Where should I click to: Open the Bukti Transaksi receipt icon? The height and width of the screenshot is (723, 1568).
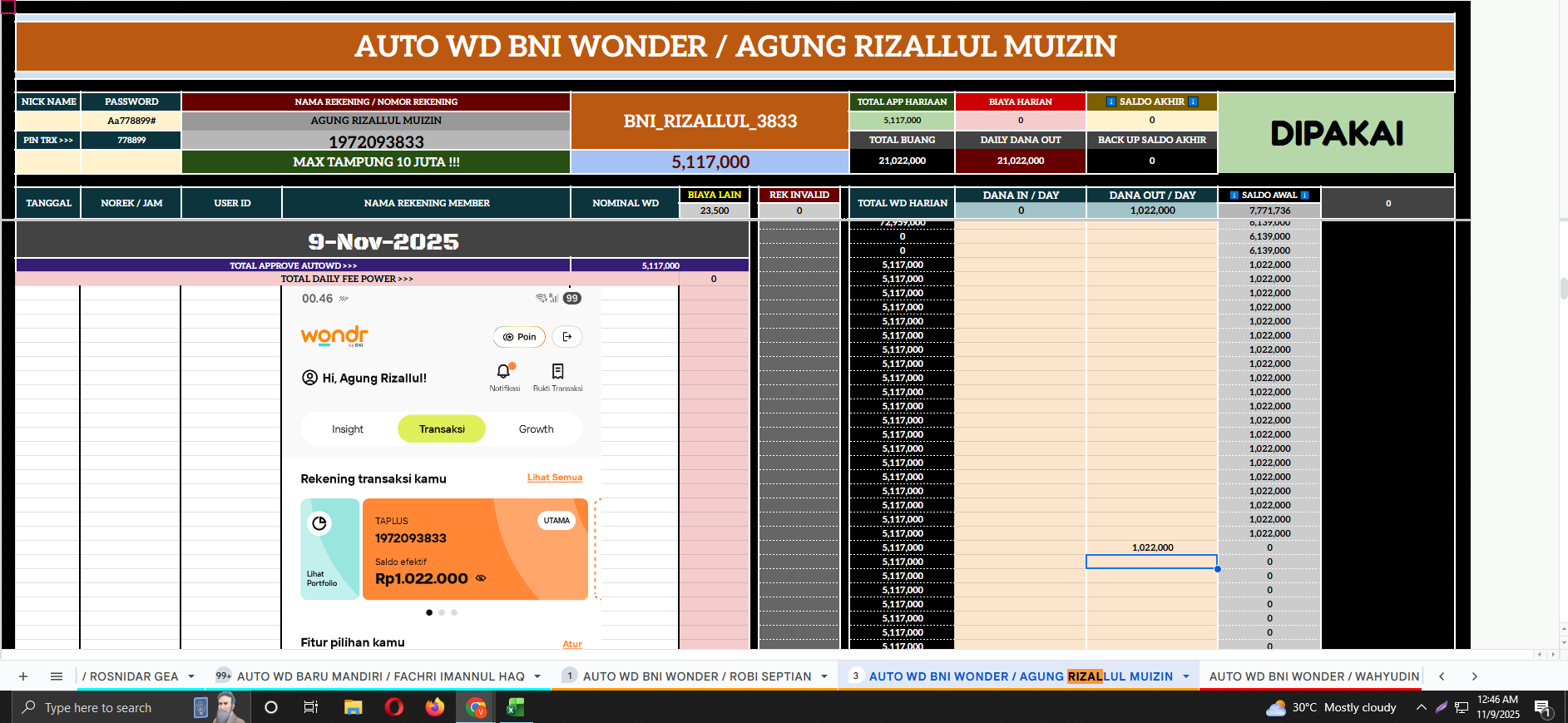pos(558,371)
